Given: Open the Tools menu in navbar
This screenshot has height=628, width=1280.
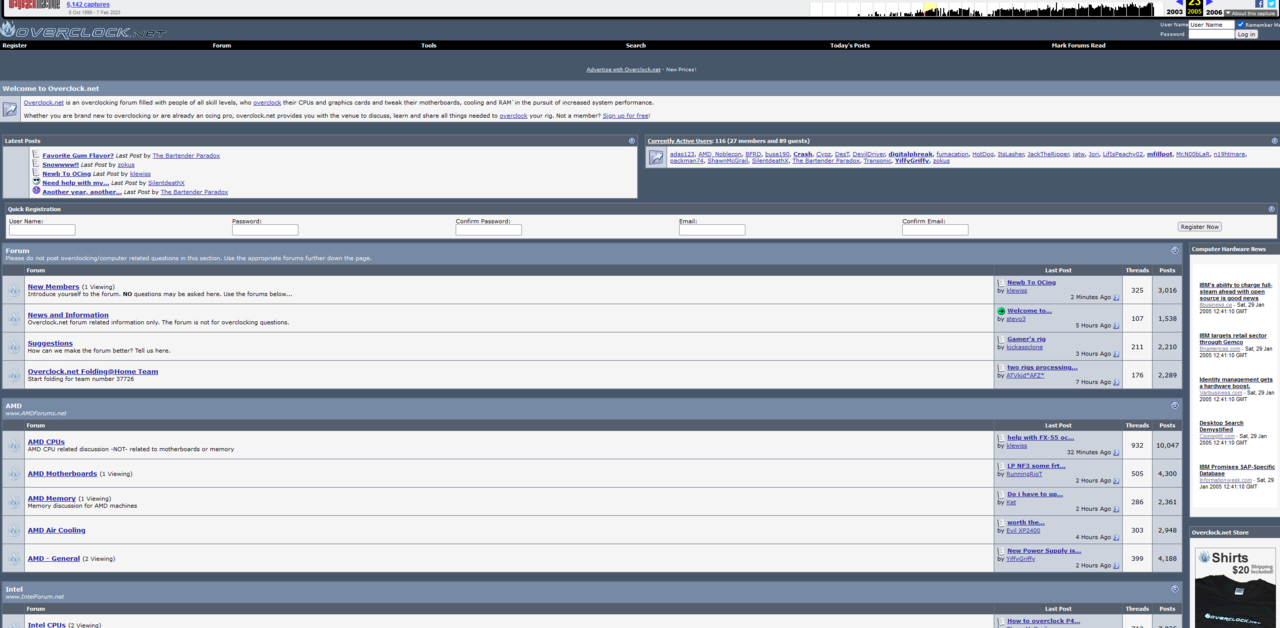Looking at the screenshot, I should tap(428, 45).
